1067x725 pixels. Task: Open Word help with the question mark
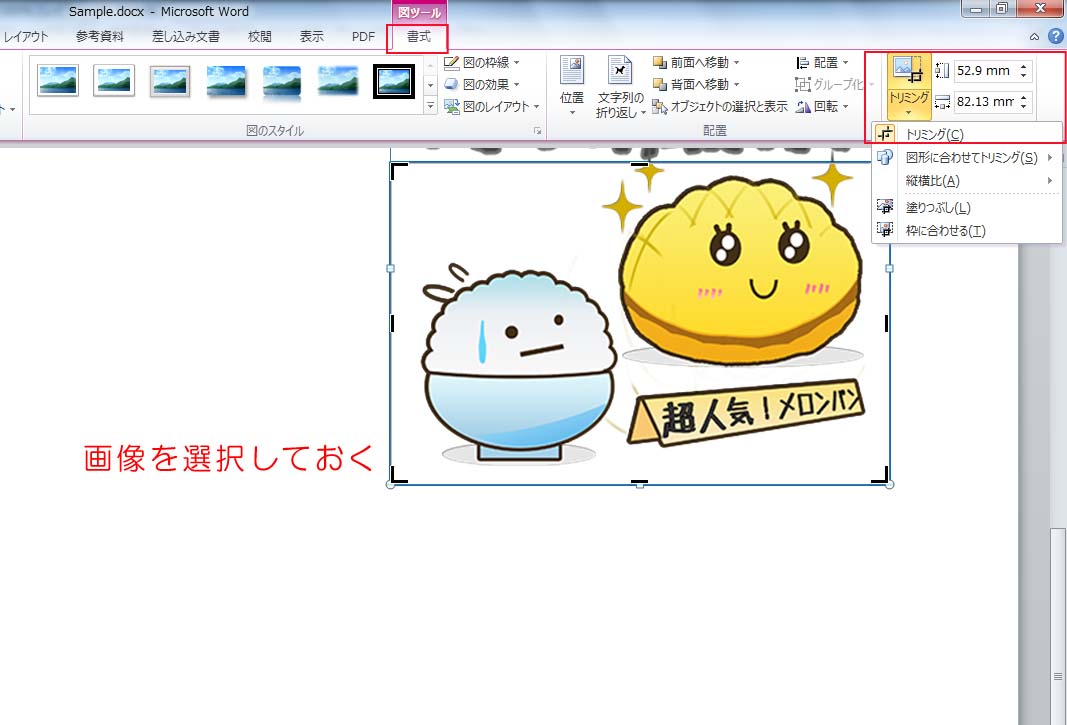click(x=1055, y=36)
